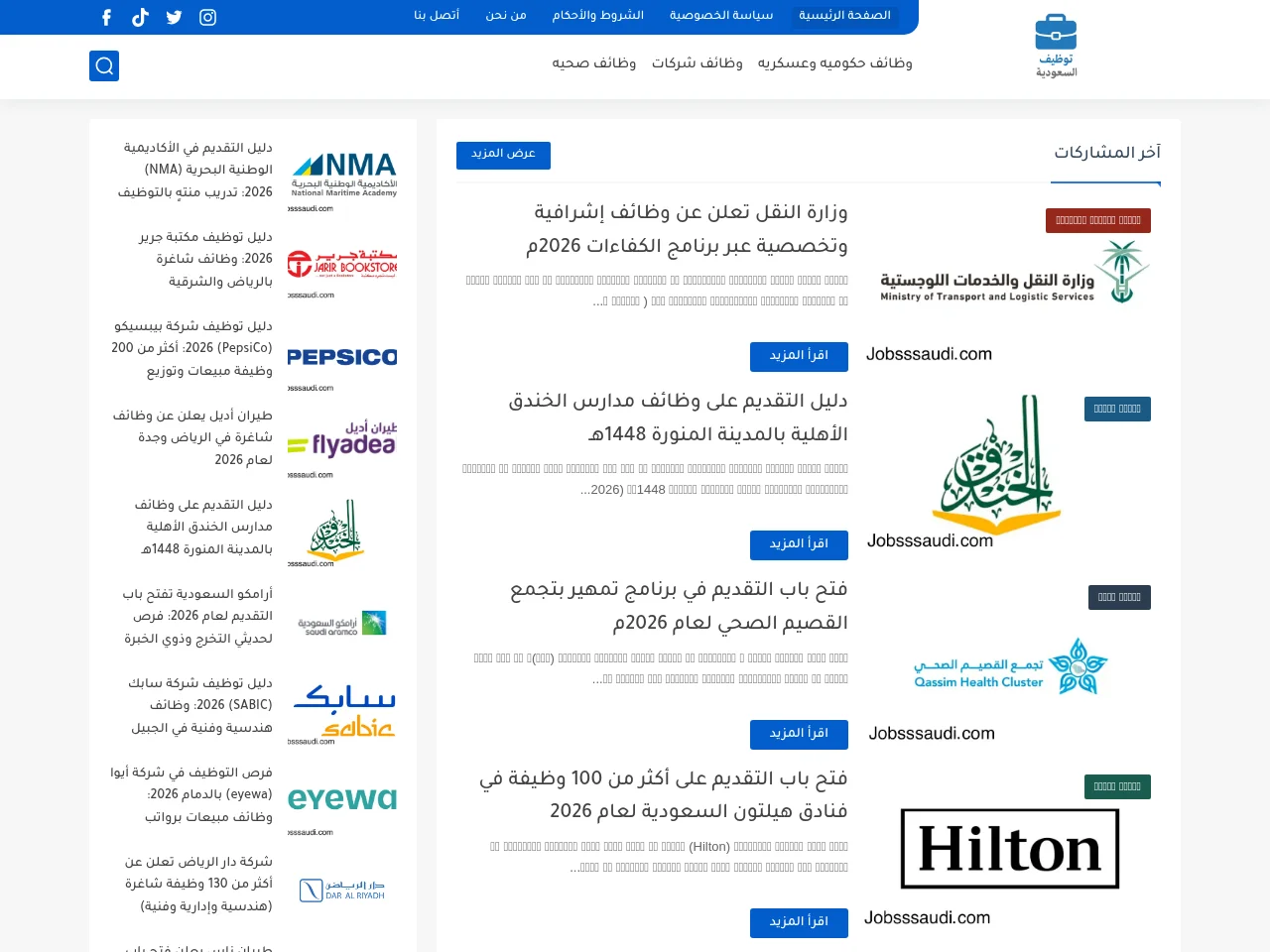Click اقرأ المزيد for Hilton hotels post

tap(799, 922)
